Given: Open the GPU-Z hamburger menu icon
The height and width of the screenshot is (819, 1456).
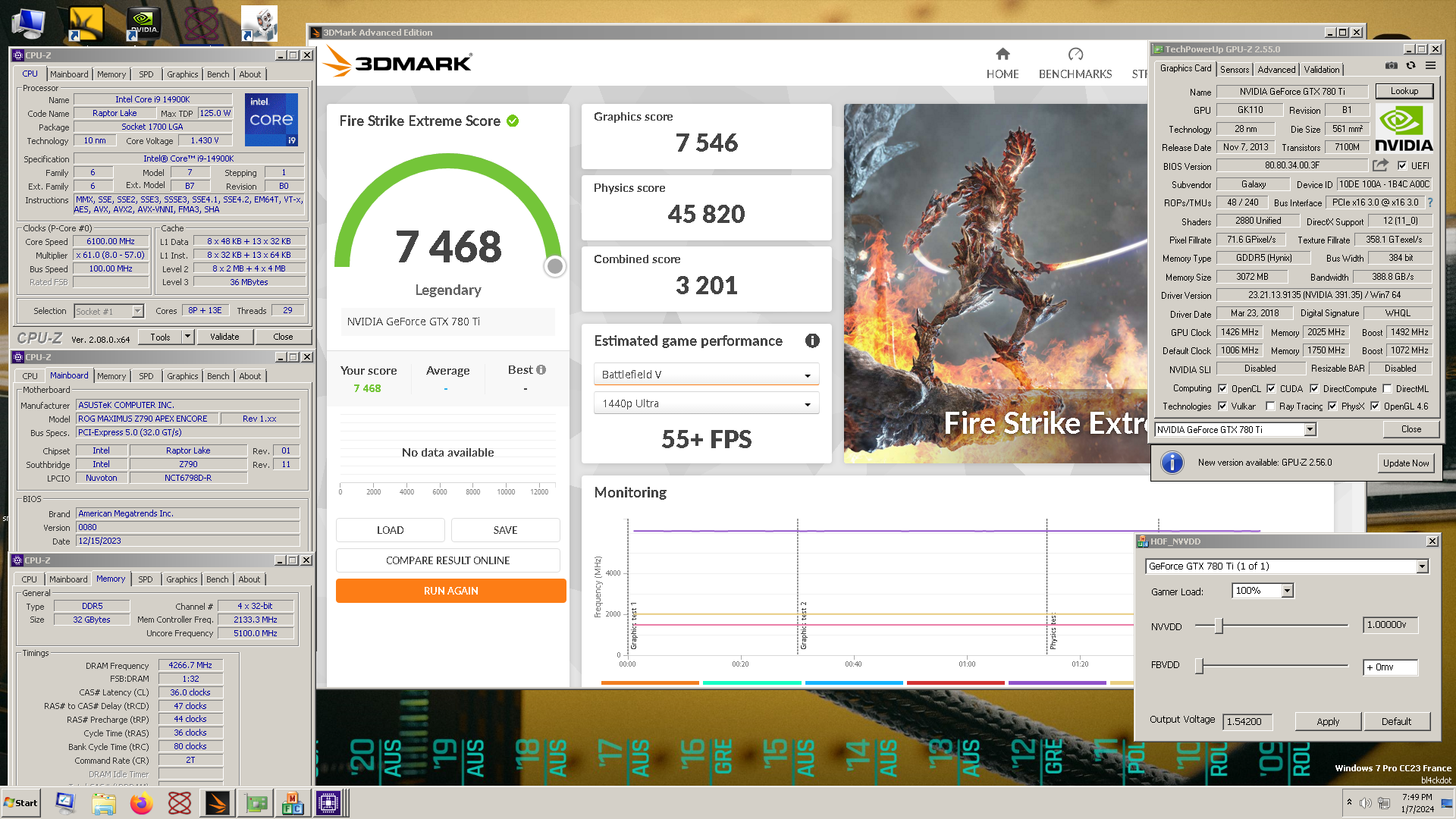Looking at the screenshot, I should coord(1430,66).
